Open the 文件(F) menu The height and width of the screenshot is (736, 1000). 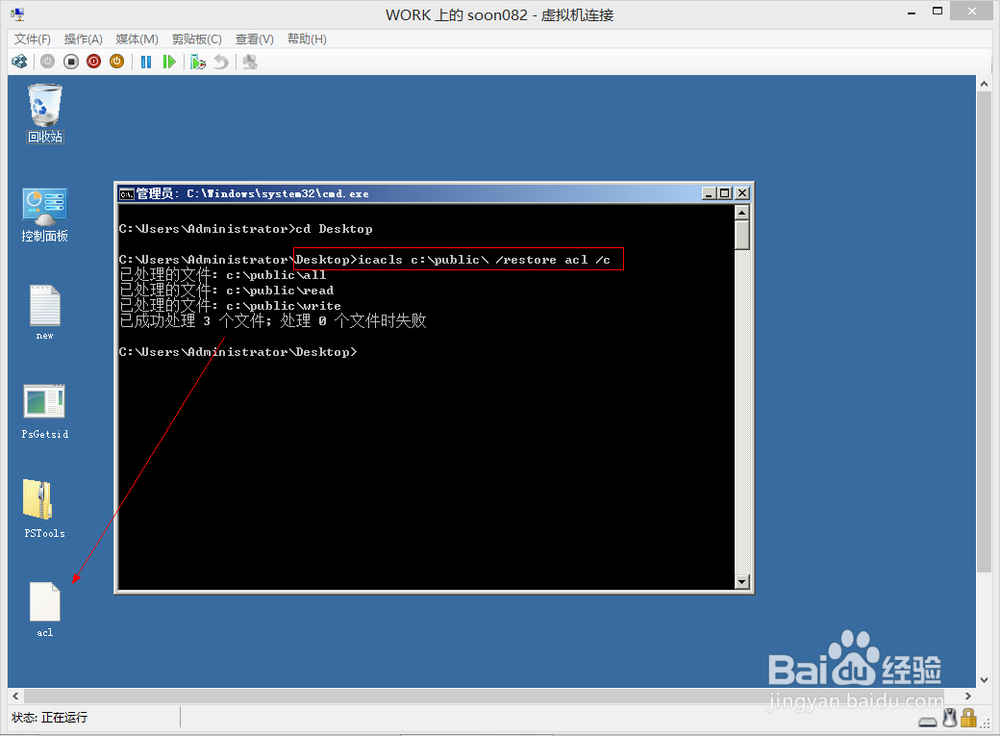click(x=33, y=39)
